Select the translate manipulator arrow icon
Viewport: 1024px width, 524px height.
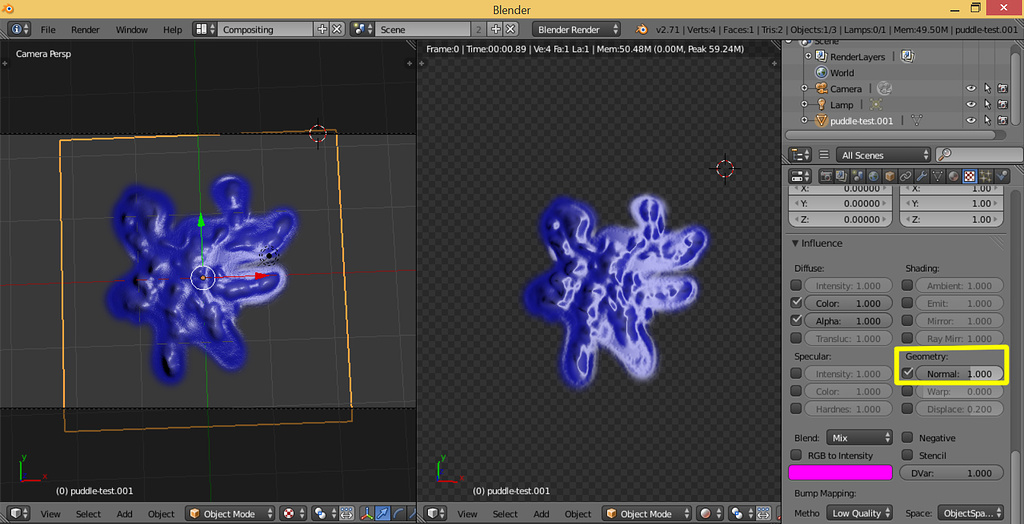click(383, 514)
